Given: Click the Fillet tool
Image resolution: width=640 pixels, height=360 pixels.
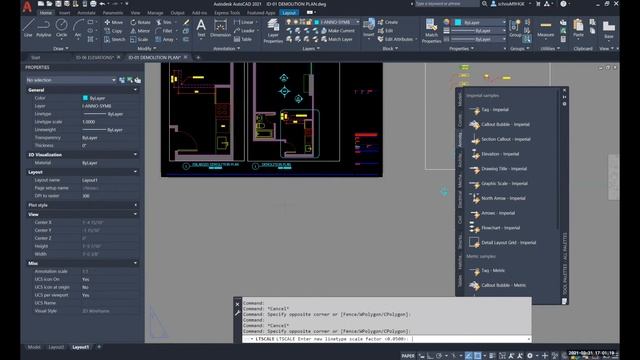Looking at the screenshot, I should [164, 31].
